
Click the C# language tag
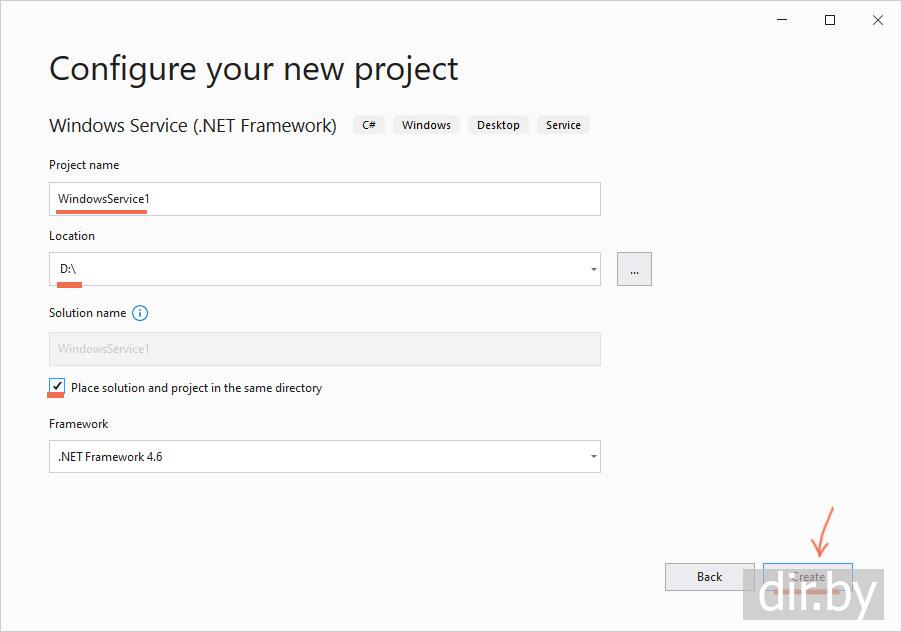point(369,125)
